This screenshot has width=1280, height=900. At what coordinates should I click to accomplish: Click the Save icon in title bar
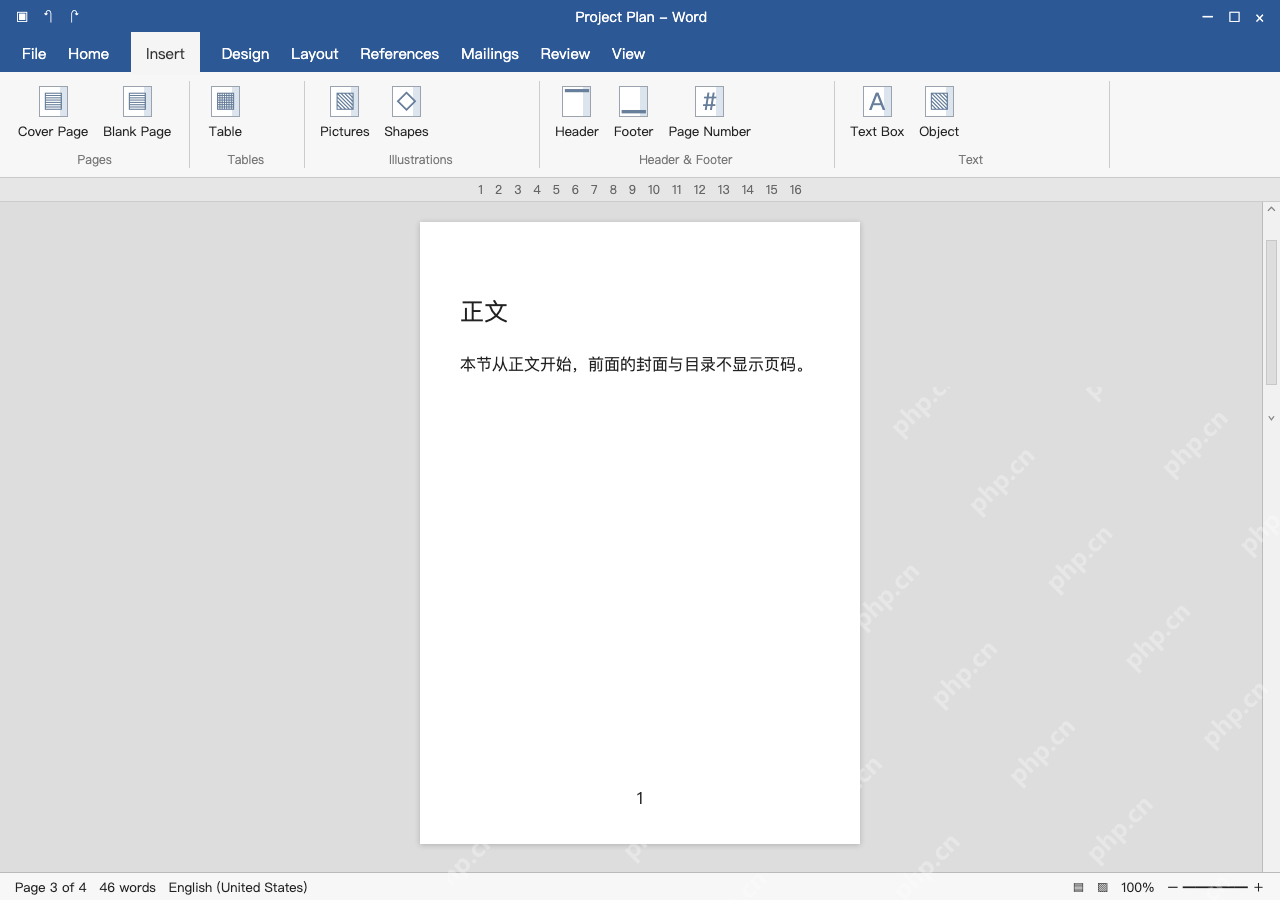22,17
